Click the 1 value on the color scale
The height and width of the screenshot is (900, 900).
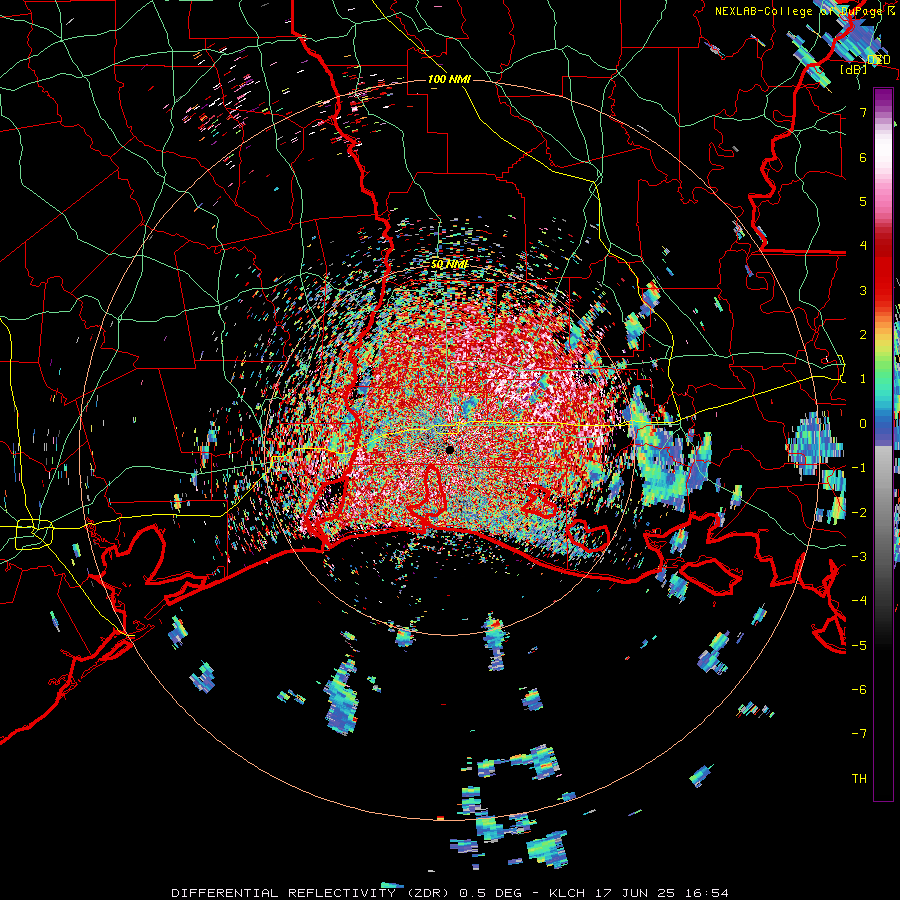[863, 379]
